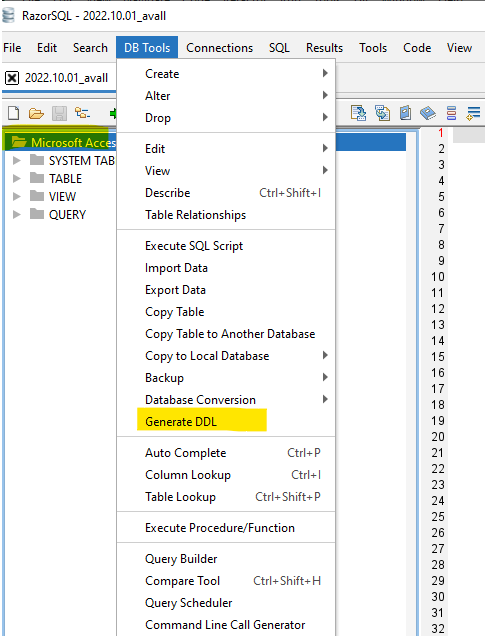Select Import Data menu item
The image size is (485, 636).
[x=226, y=268]
